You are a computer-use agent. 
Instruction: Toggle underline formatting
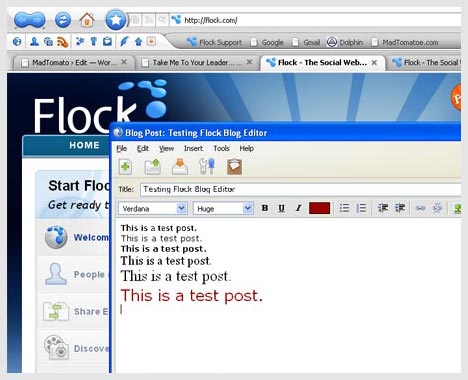(281, 208)
